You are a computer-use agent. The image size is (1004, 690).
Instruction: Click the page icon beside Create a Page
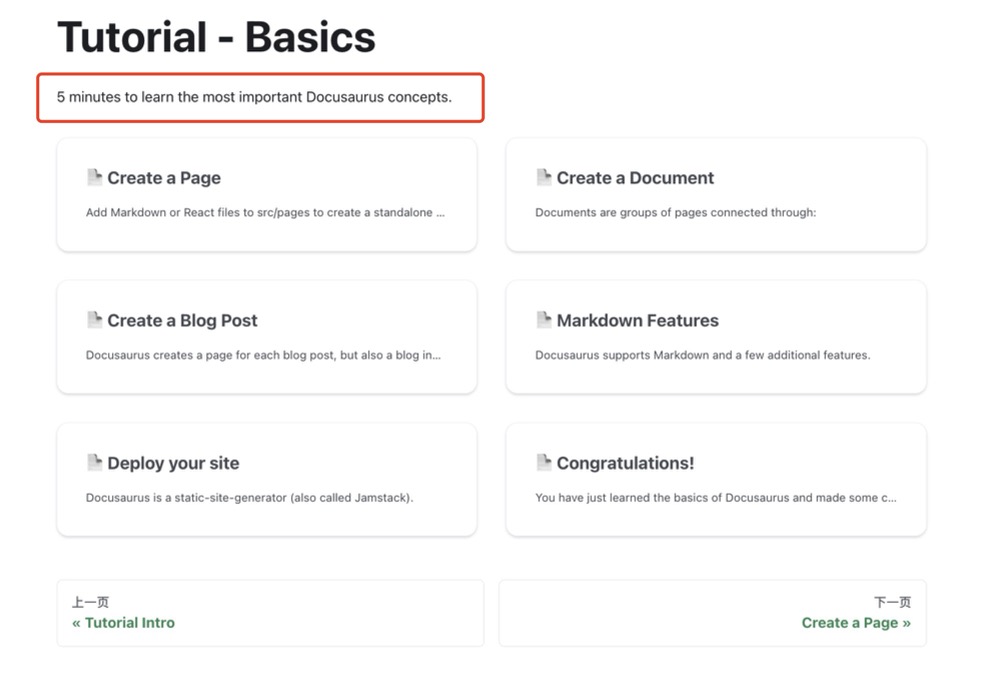point(94,177)
